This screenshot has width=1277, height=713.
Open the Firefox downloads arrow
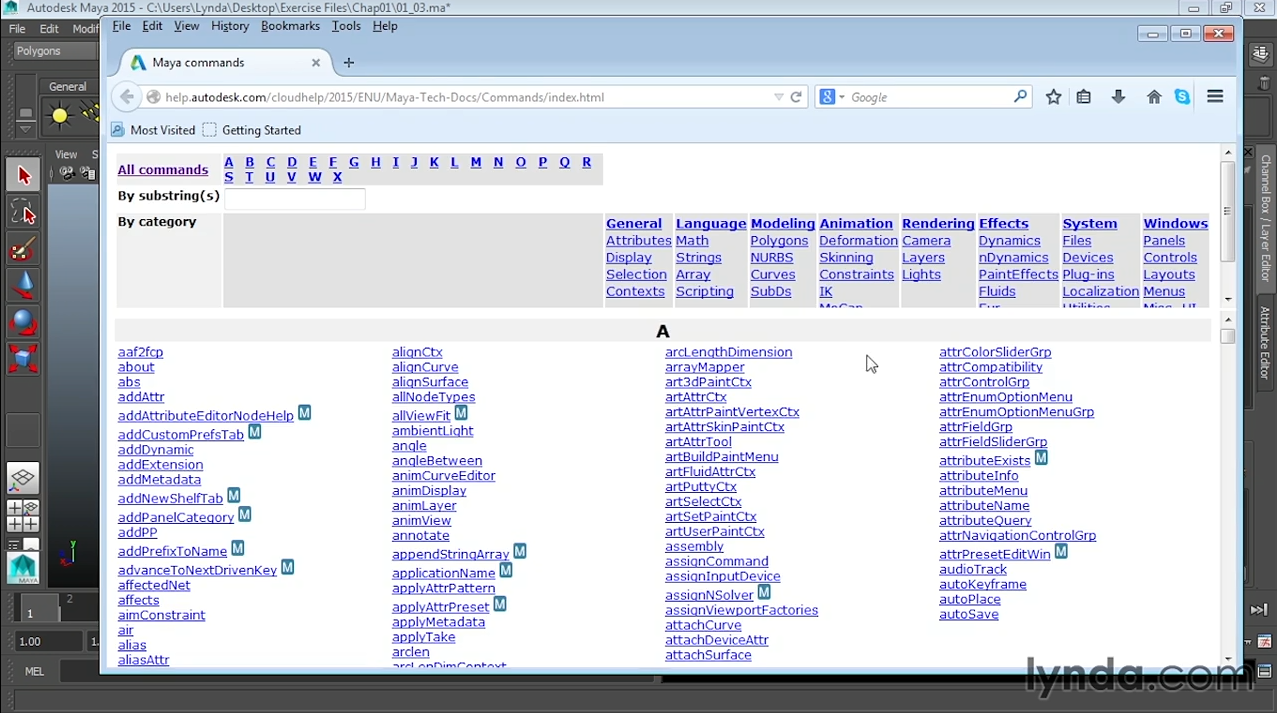(1118, 97)
